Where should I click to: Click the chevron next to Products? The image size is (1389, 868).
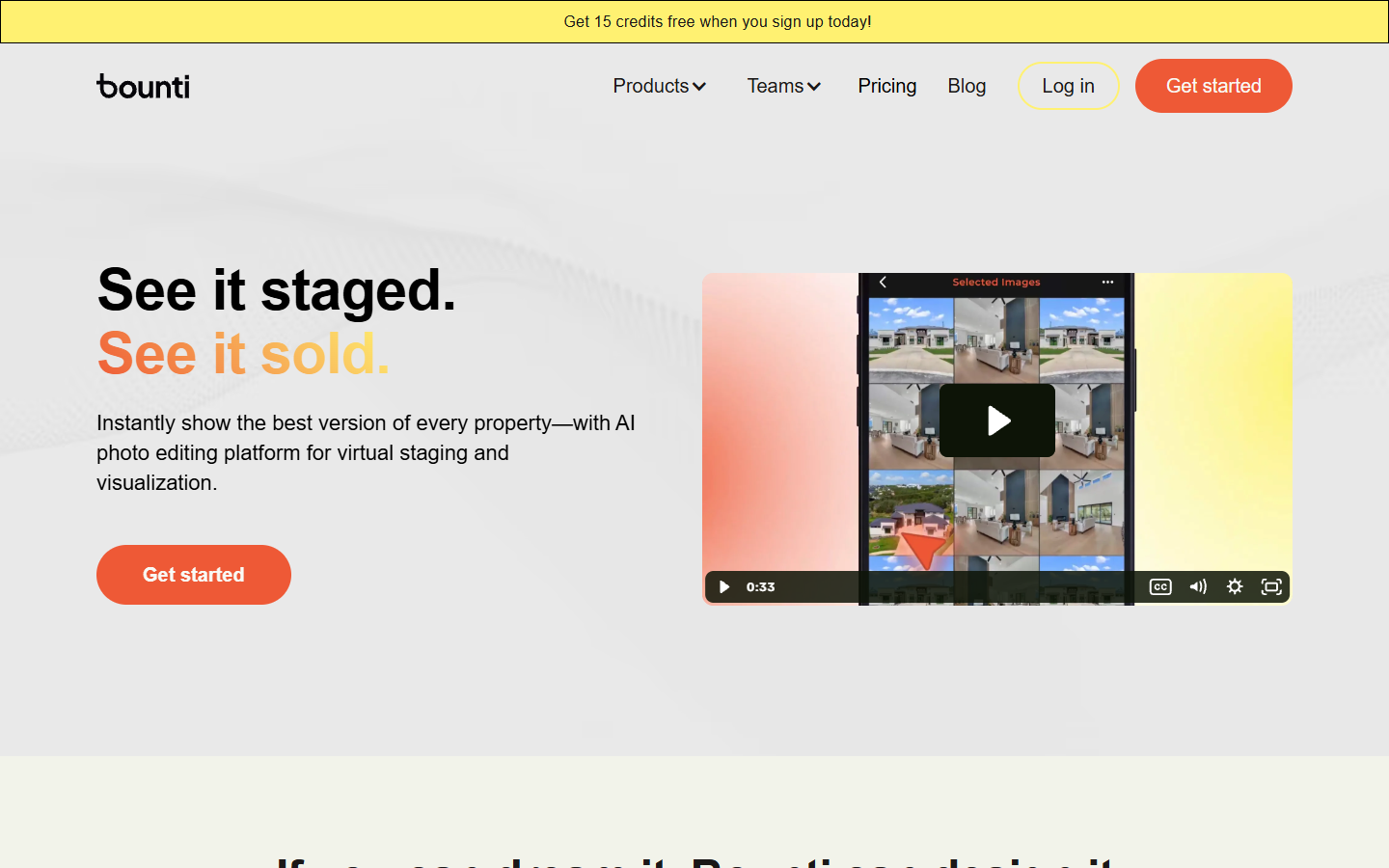699,87
